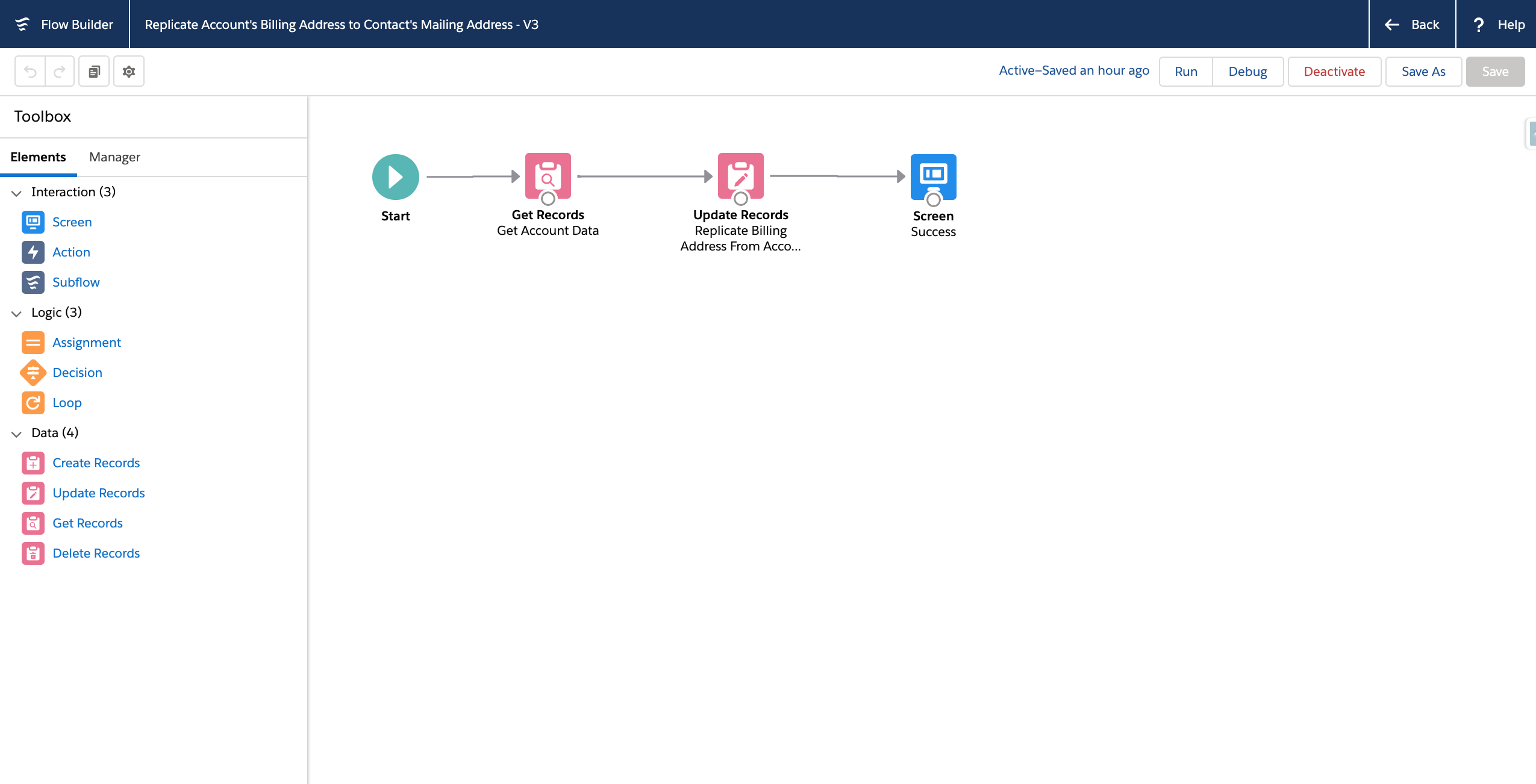Image resolution: width=1536 pixels, height=784 pixels.
Task: Collapse the Data section
Action: pyautogui.click(x=16, y=433)
